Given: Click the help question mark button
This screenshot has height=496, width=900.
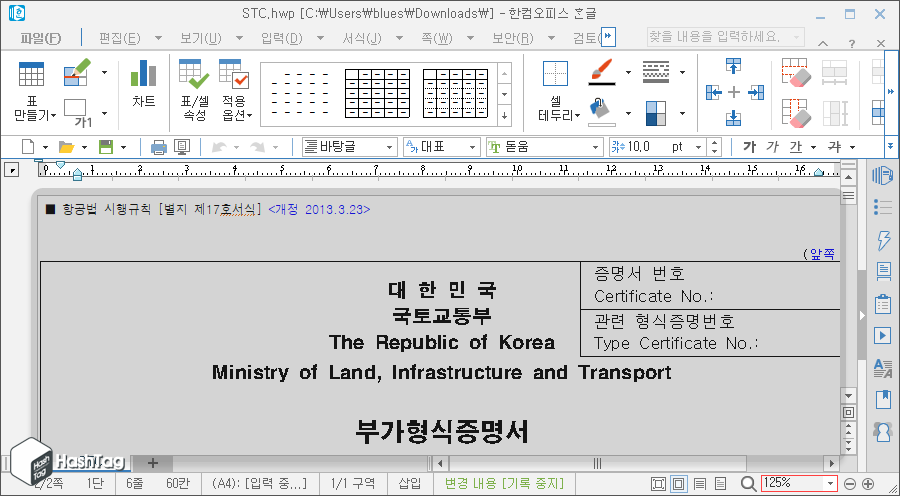Looking at the screenshot, I should click(852, 44).
